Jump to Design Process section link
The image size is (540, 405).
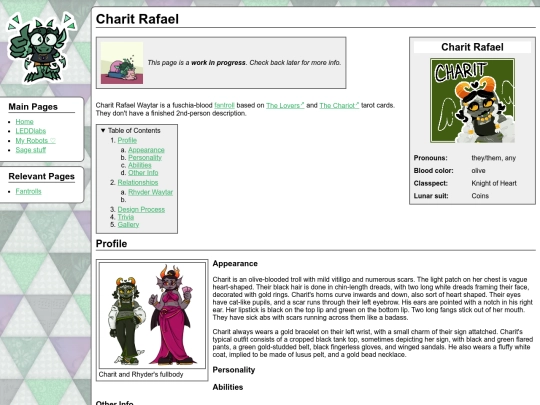(141, 209)
